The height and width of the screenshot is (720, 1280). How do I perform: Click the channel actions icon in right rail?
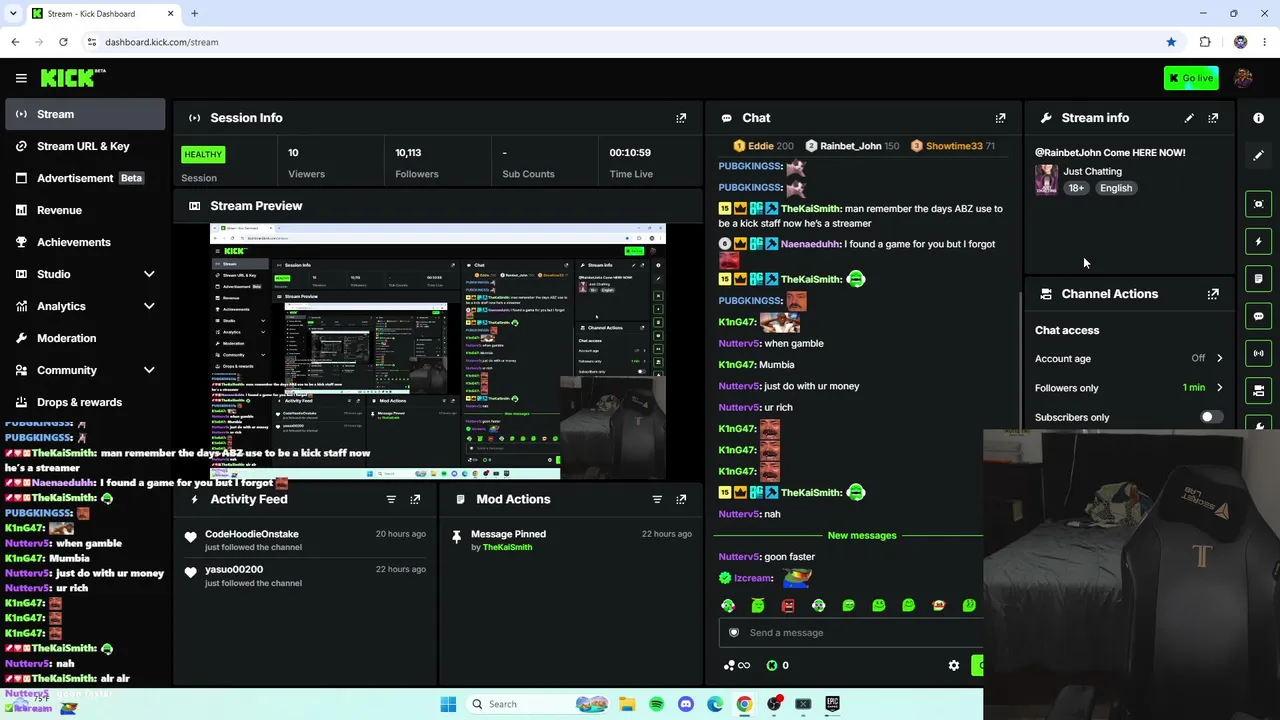pyautogui.click(x=1258, y=390)
